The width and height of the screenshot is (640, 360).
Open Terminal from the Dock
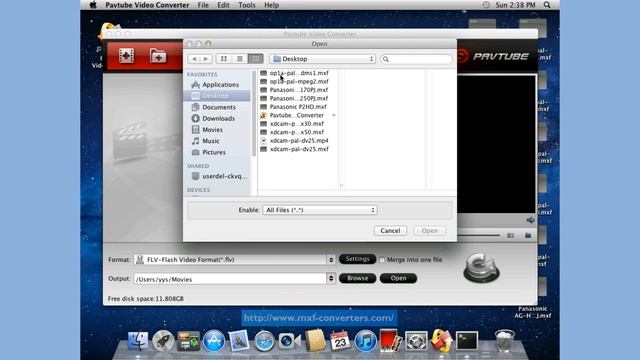467,341
